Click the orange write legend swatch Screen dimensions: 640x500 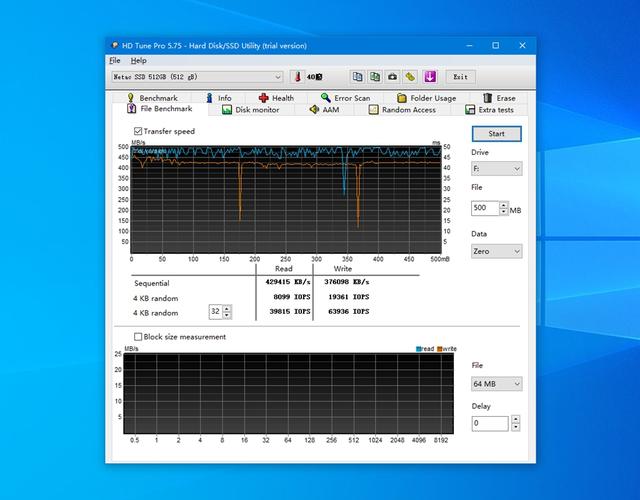tap(440, 349)
